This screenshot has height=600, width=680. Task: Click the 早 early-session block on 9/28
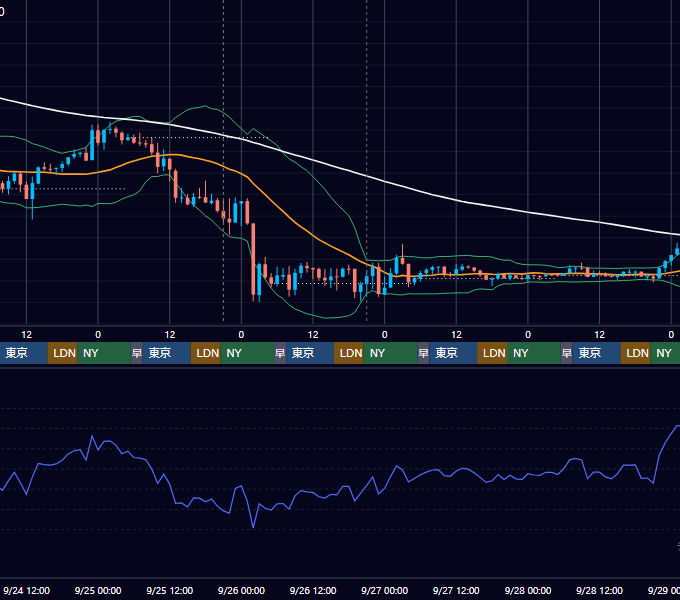point(567,353)
